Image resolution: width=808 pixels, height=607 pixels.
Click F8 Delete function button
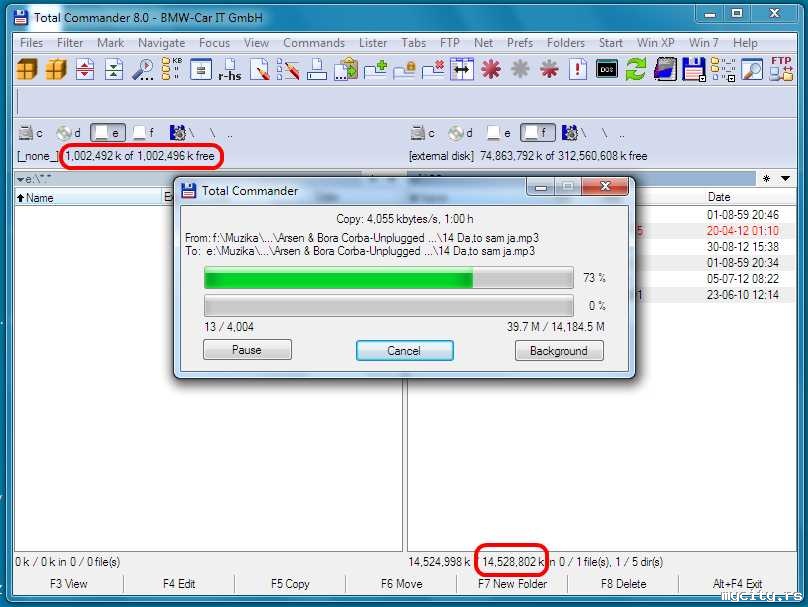624,584
